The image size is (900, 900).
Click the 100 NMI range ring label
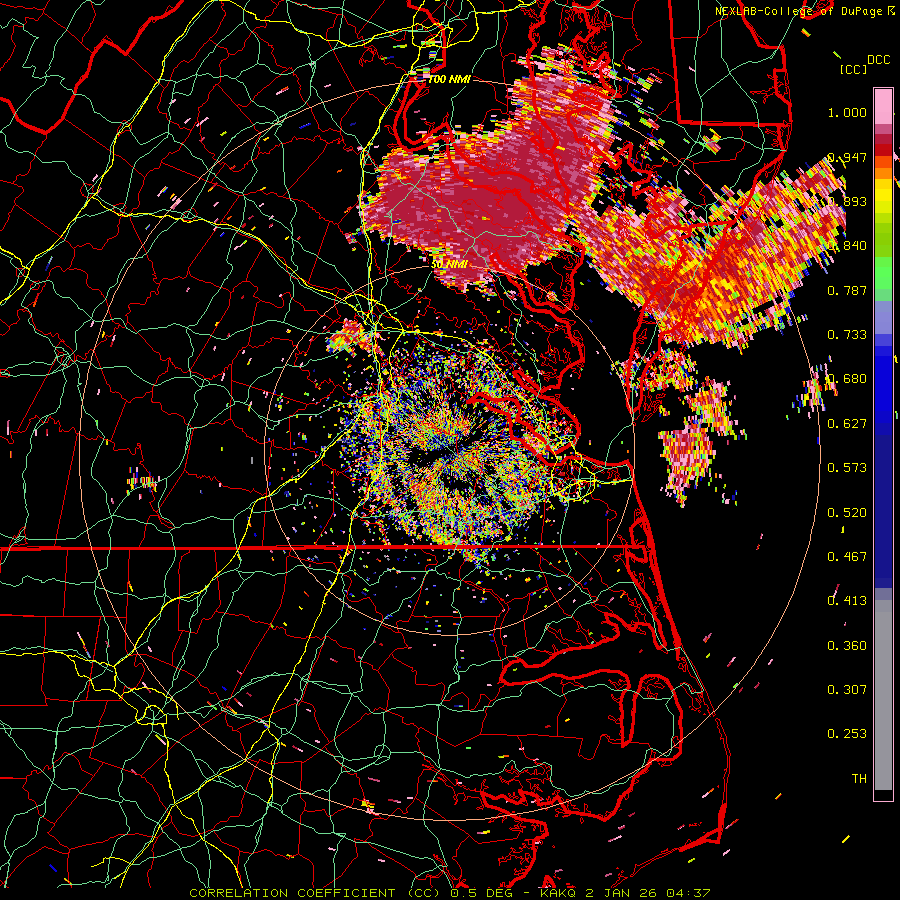[x=449, y=79]
